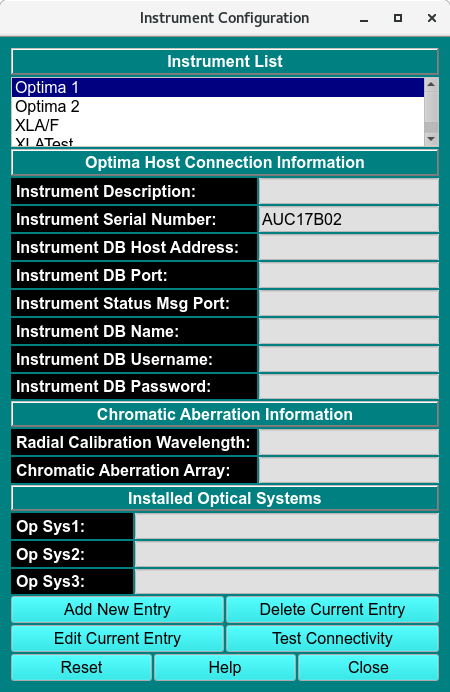Viewport: 450px width, 692px height.
Task: Click the Instrument DB Password label
Action: click(134, 387)
